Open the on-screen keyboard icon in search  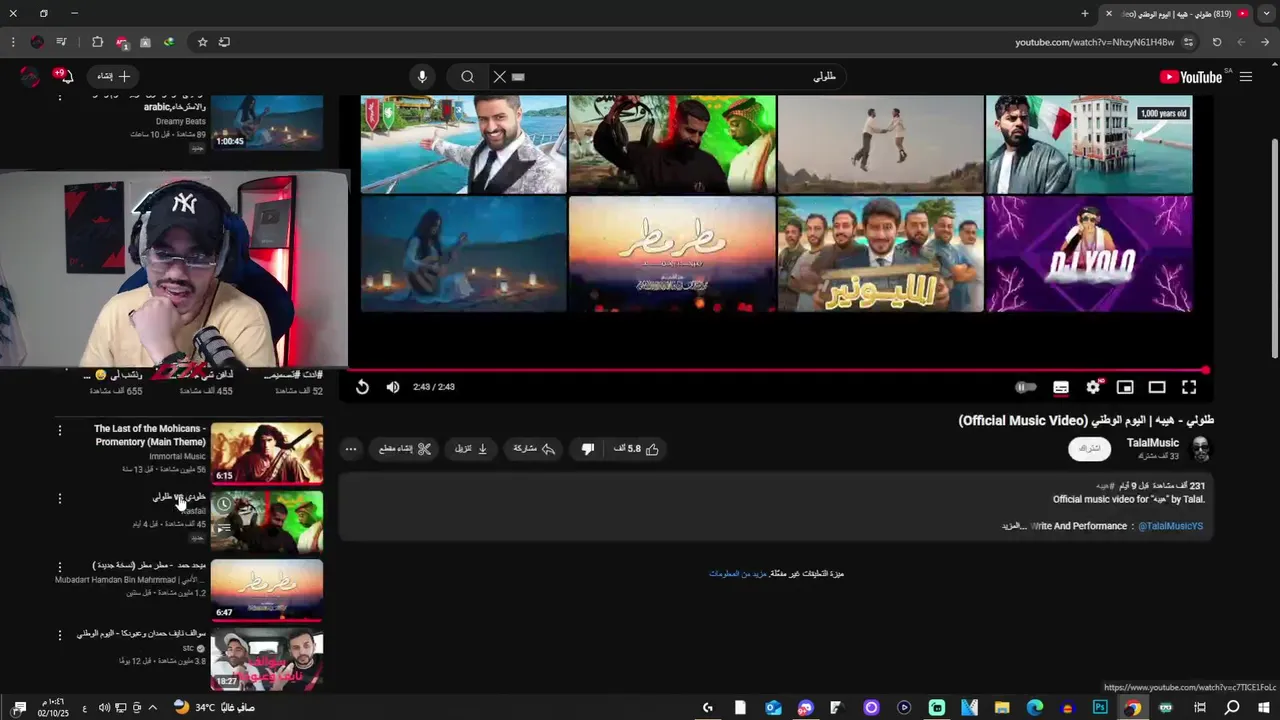[518, 77]
